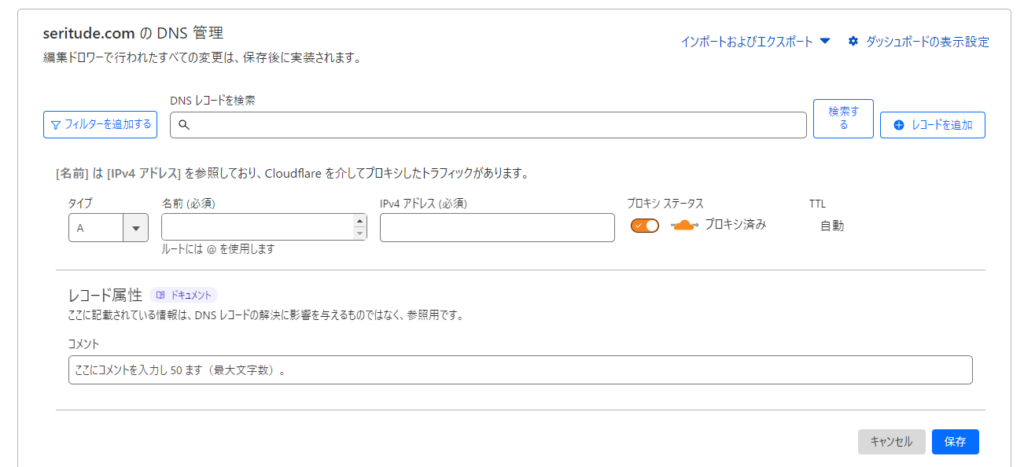Open the タイプ dropdown showing A
This screenshot has height=467, width=1024.
[108, 228]
